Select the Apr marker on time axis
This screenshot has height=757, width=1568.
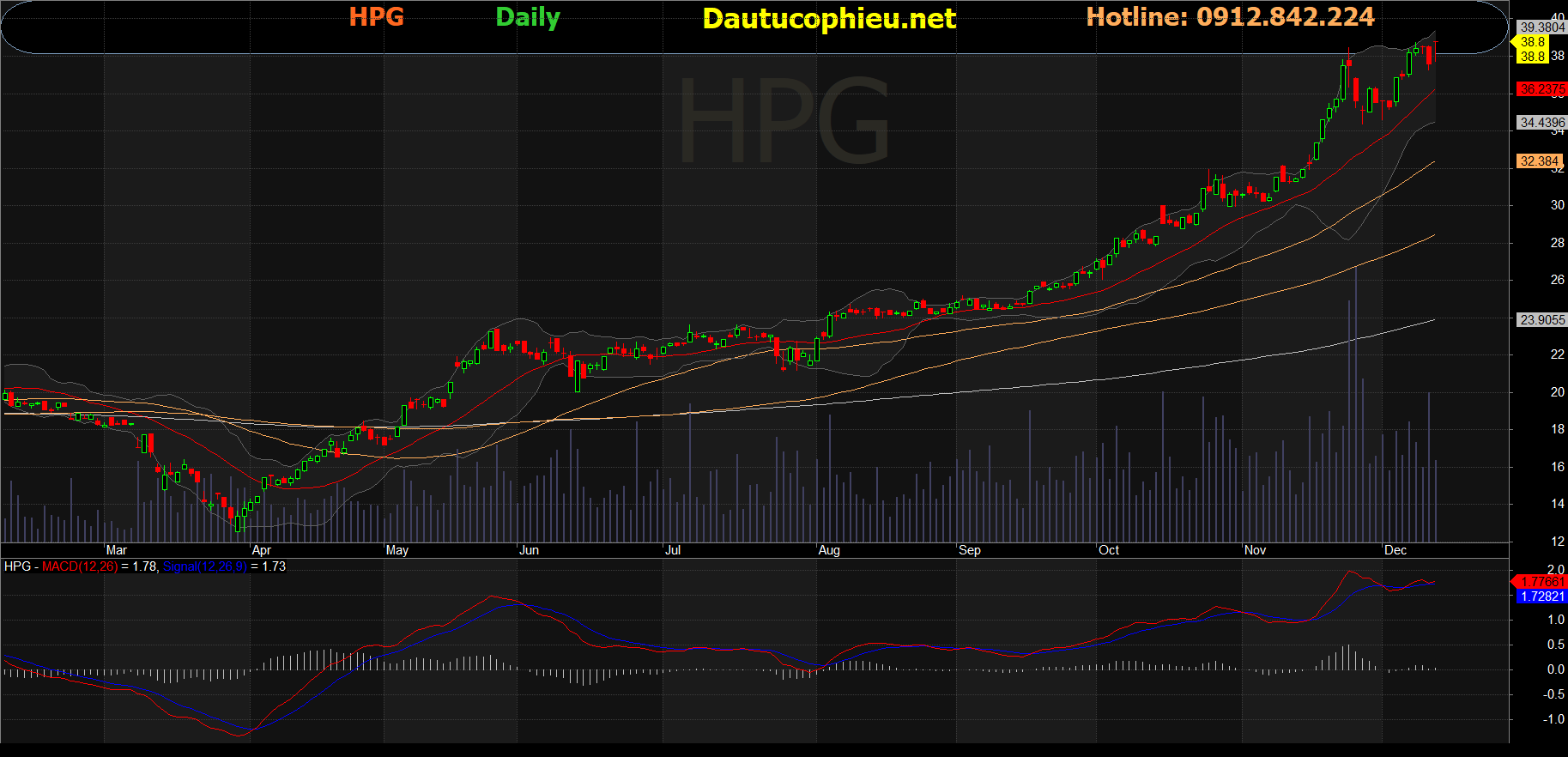pyautogui.click(x=262, y=550)
